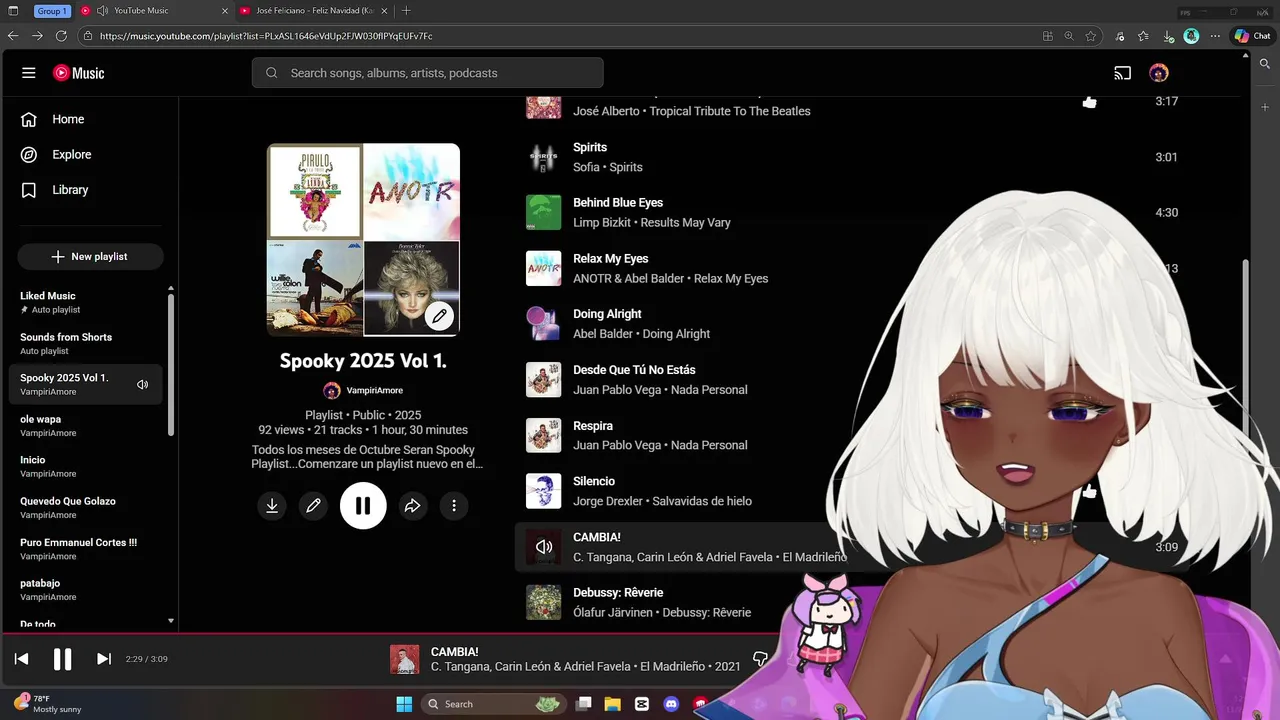Viewport: 1280px width, 720px height.
Task: Click the Behind Blue Eyes track
Action: [x=618, y=203]
